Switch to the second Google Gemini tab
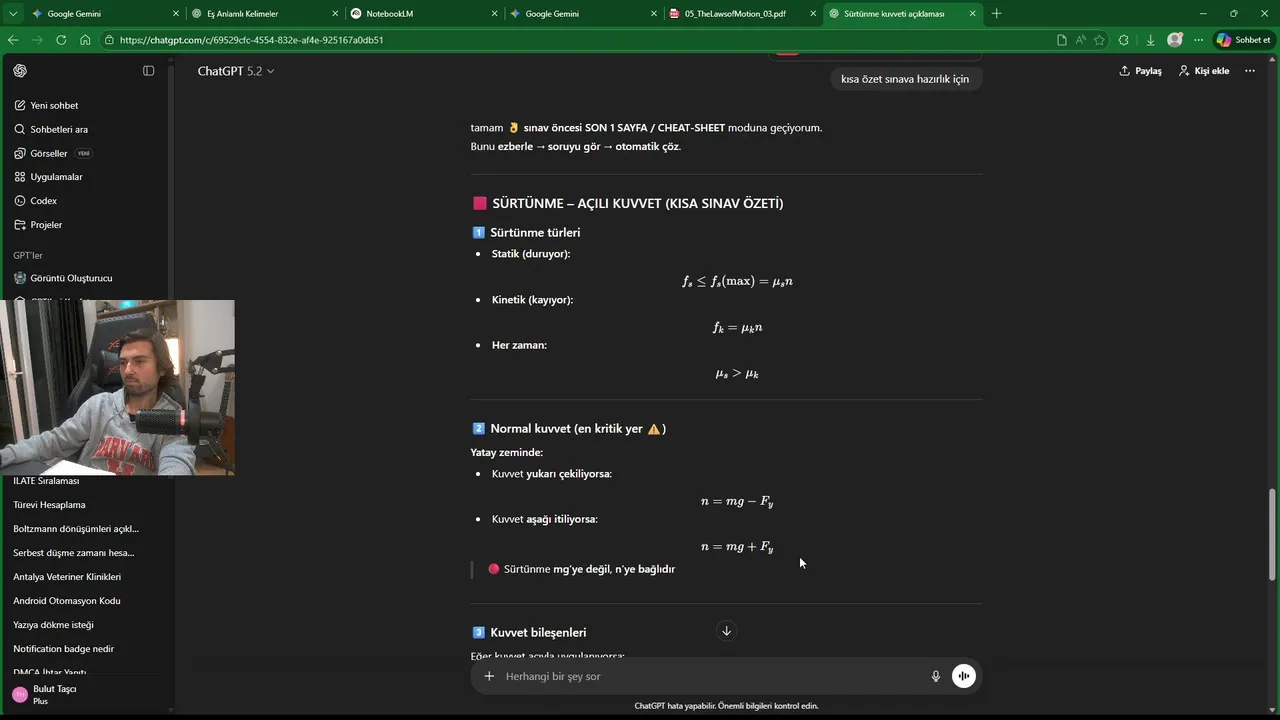The height and width of the screenshot is (720, 1280). tap(583, 14)
